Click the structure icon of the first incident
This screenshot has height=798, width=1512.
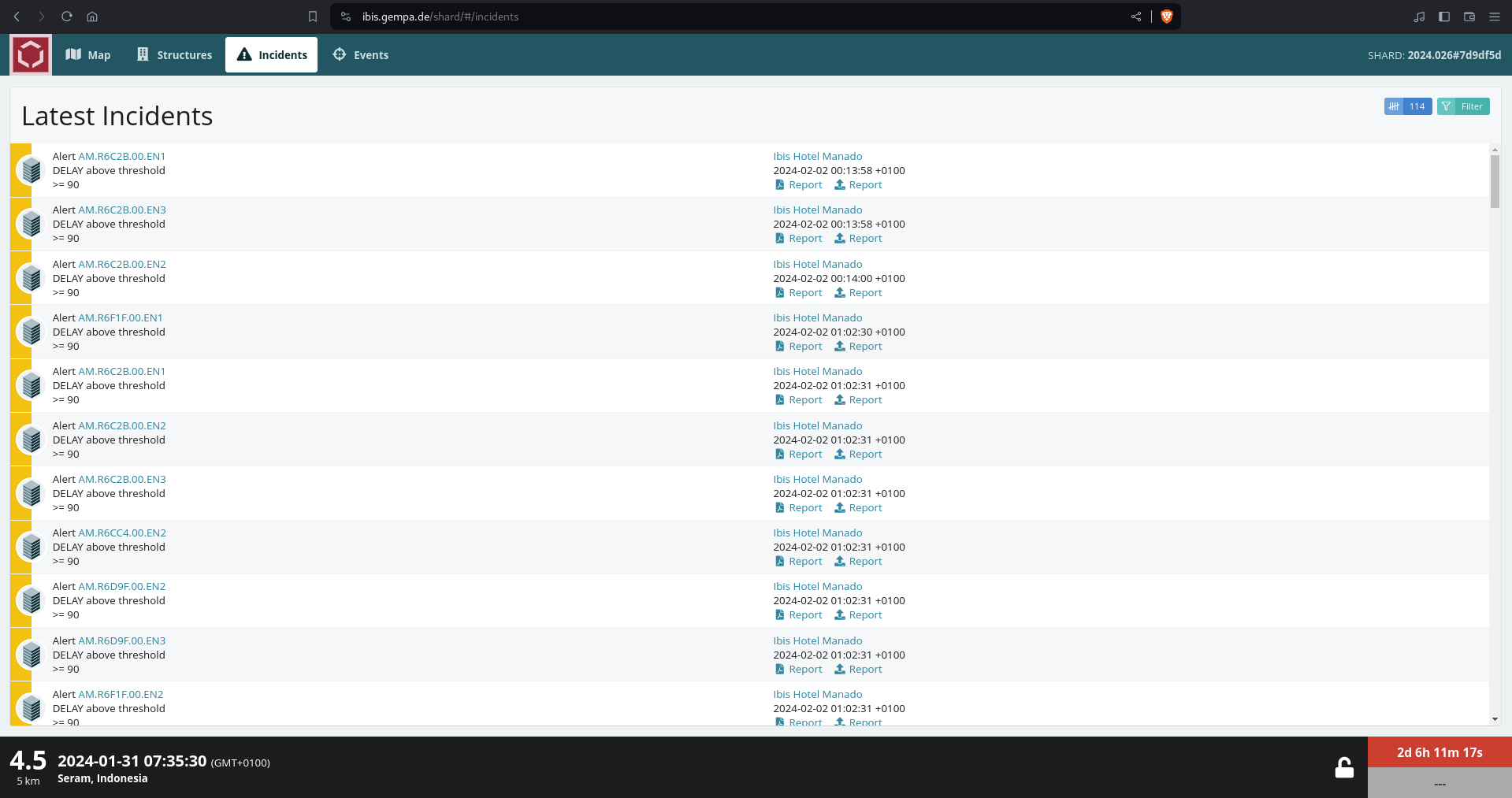(x=32, y=170)
